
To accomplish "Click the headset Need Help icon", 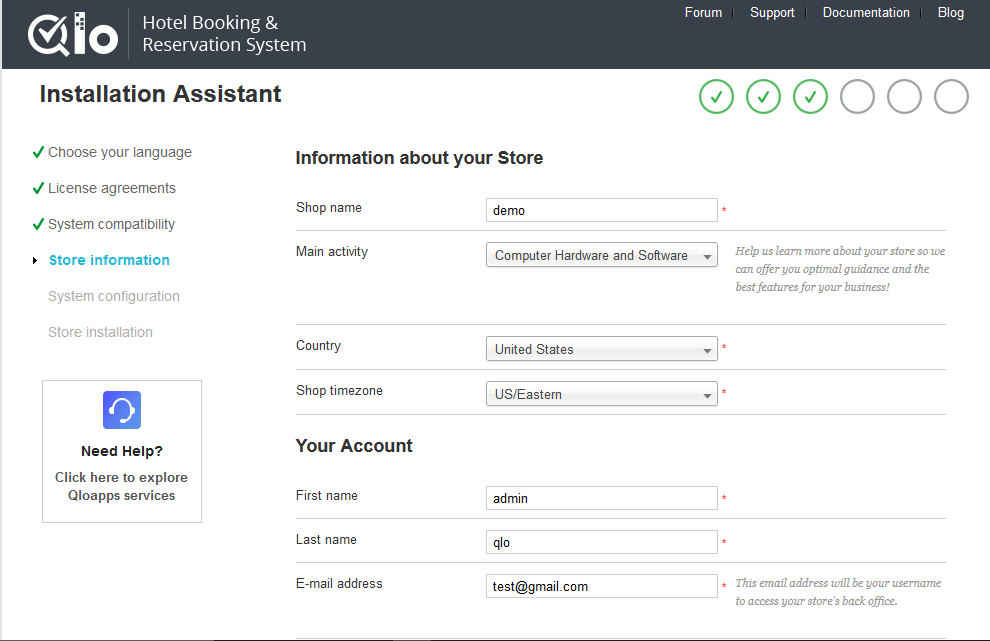I will click(x=122, y=410).
